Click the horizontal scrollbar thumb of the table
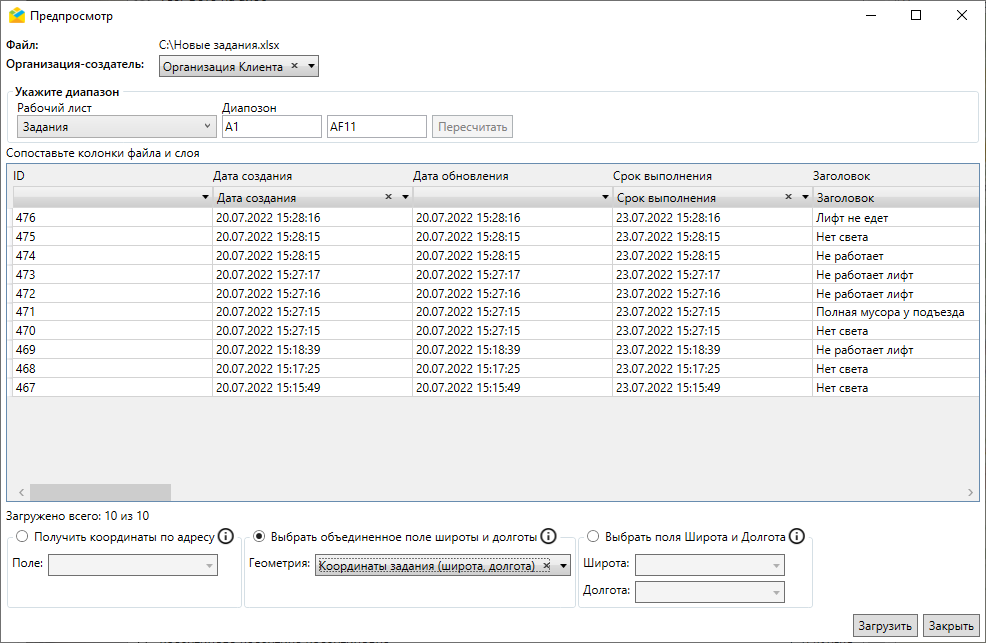Image resolution: width=986 pixels, height=643 pixels. 100,493
